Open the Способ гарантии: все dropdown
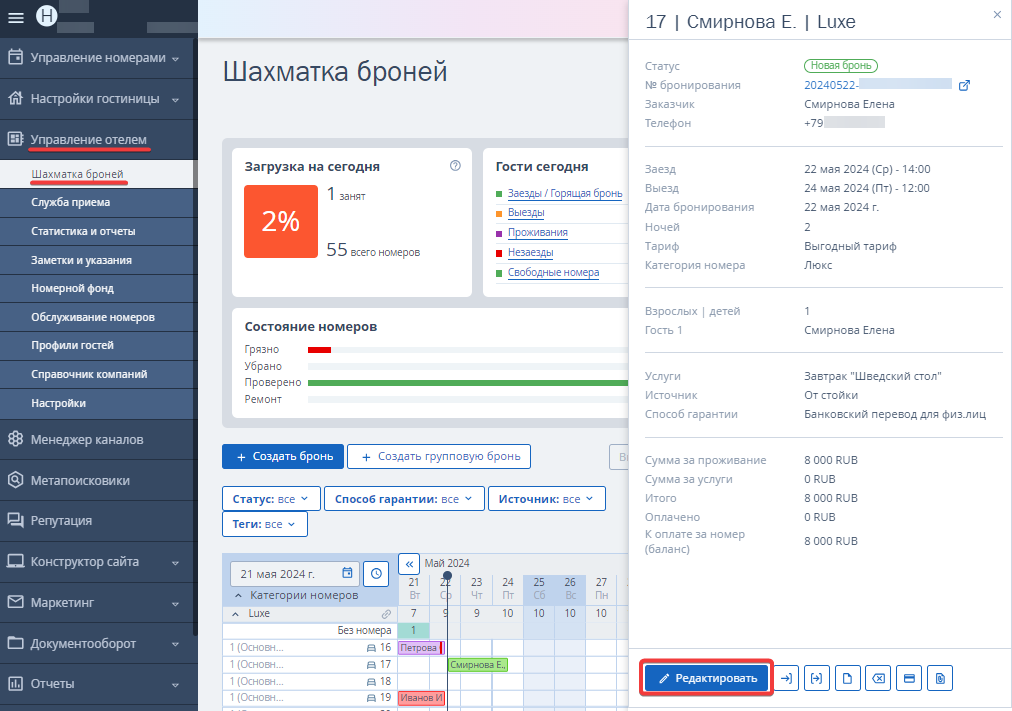Screen dimensions: 1012x711 click(404, 499)
